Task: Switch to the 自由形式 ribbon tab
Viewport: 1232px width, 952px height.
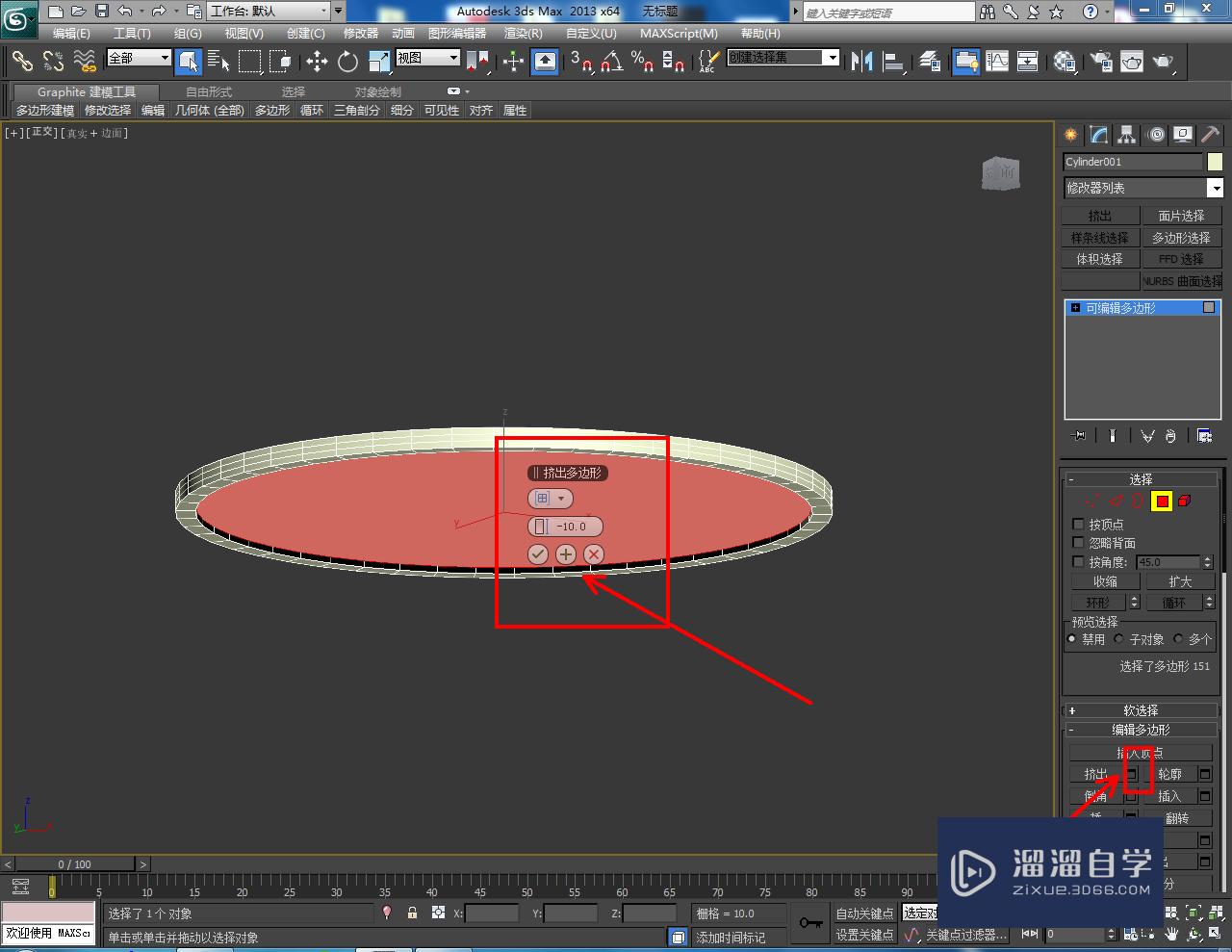Action: coord(209,92)
